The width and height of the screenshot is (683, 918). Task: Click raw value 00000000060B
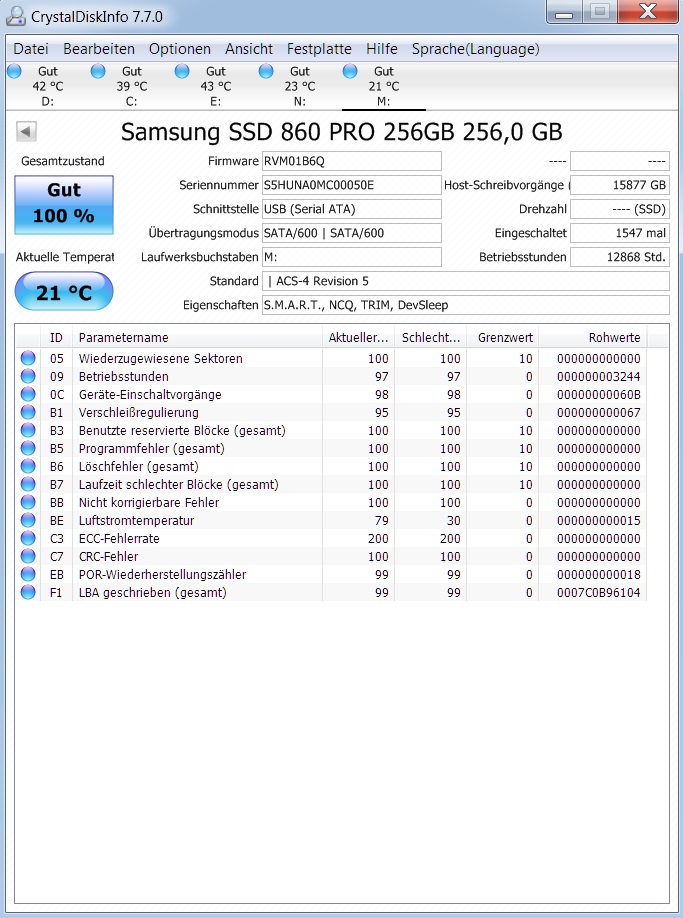(598, 395)
